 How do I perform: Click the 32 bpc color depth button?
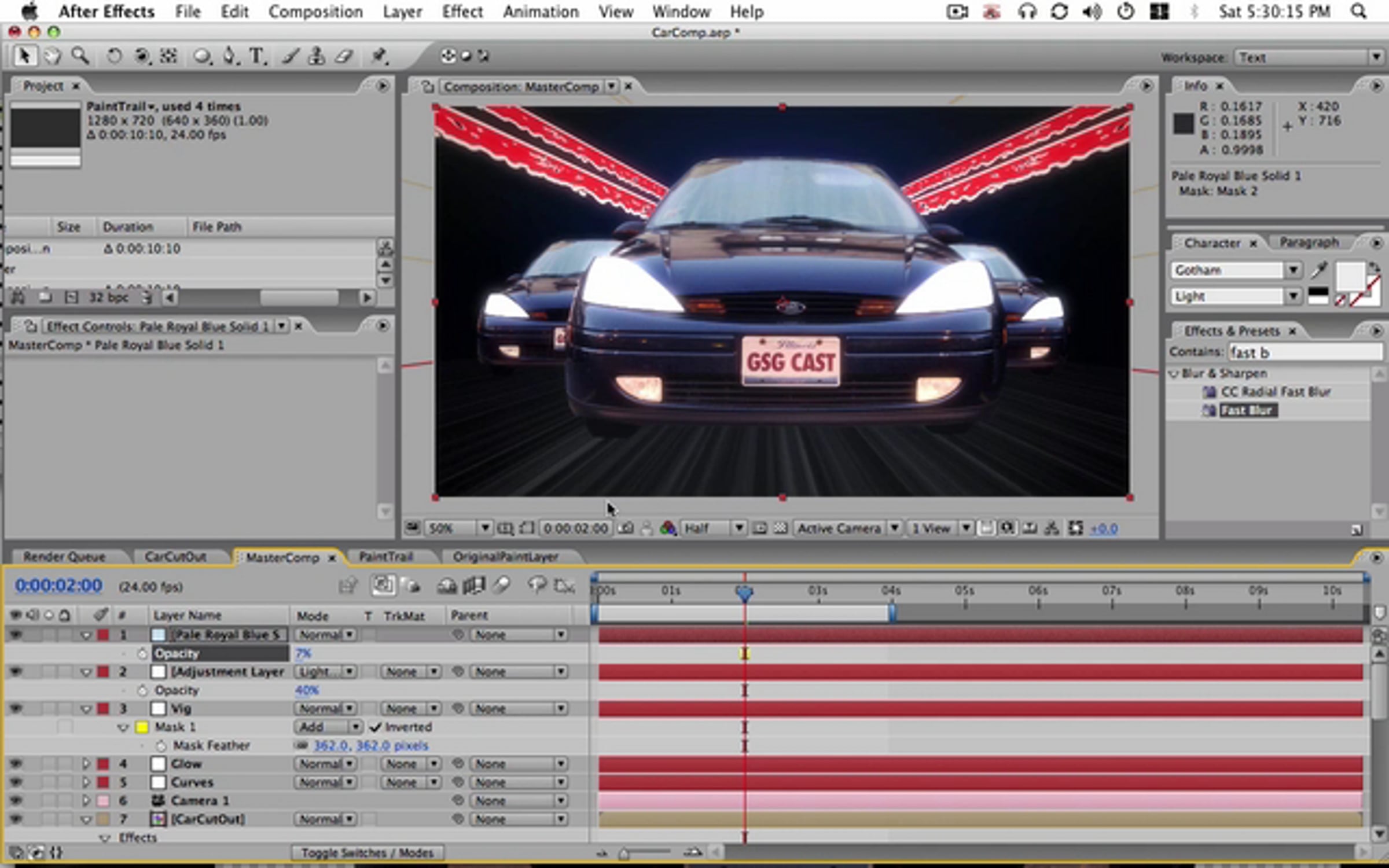pyautogui.click(x=108, y=297)
